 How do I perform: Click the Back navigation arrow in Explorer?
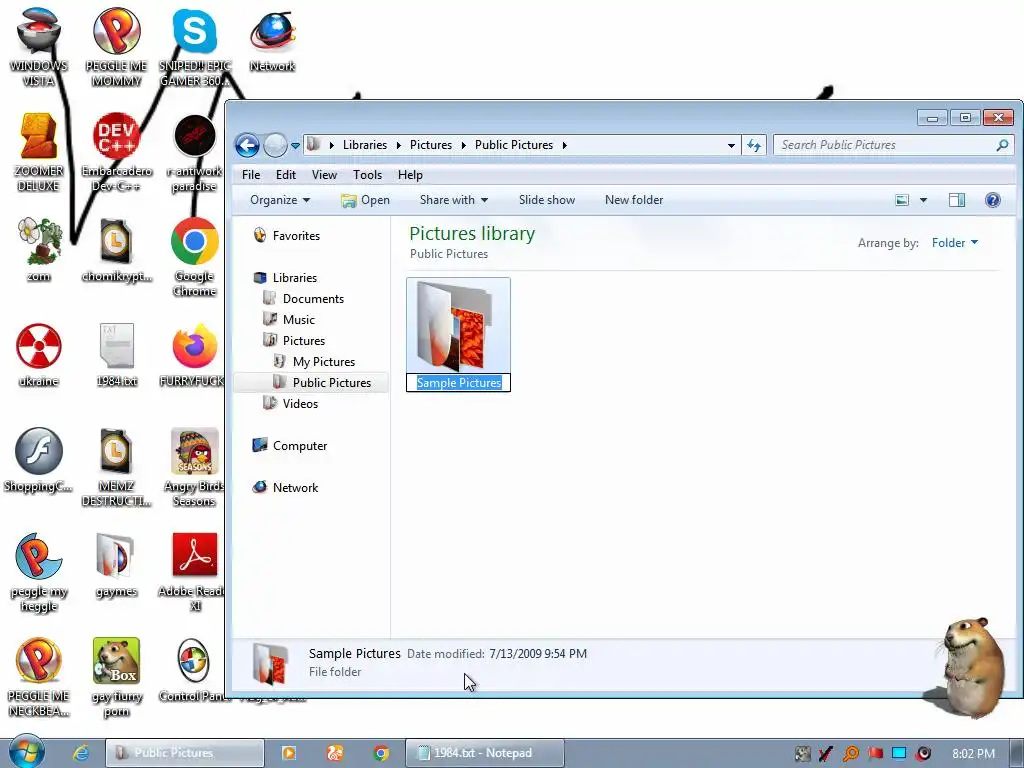click(x=248, y=145)
